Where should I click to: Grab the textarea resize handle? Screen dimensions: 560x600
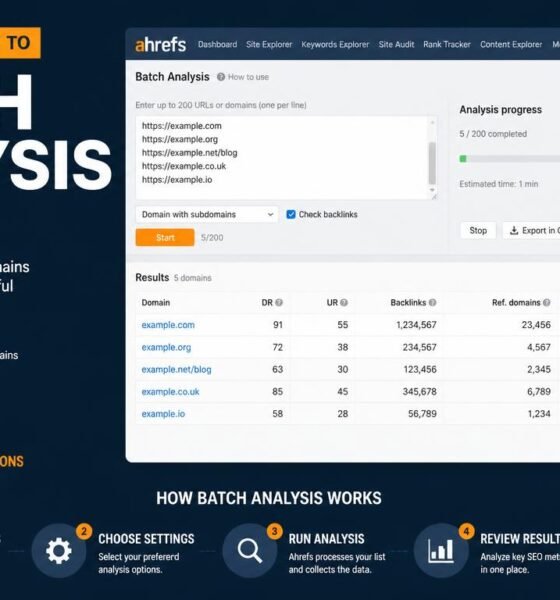click(x=434, y=197)
